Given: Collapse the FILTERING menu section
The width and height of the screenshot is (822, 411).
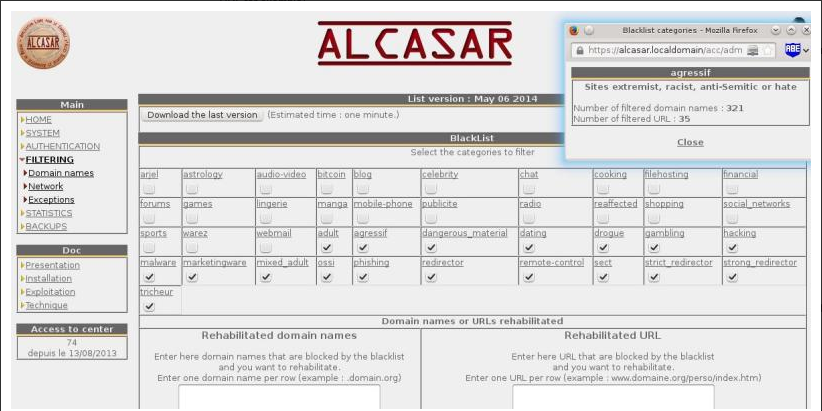Looking at the screenshot, I should click(49, 159).
